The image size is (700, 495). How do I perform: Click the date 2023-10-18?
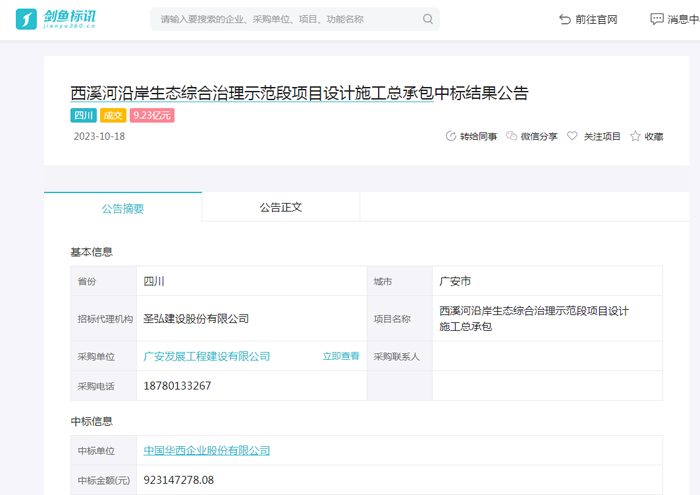(99, 136)
